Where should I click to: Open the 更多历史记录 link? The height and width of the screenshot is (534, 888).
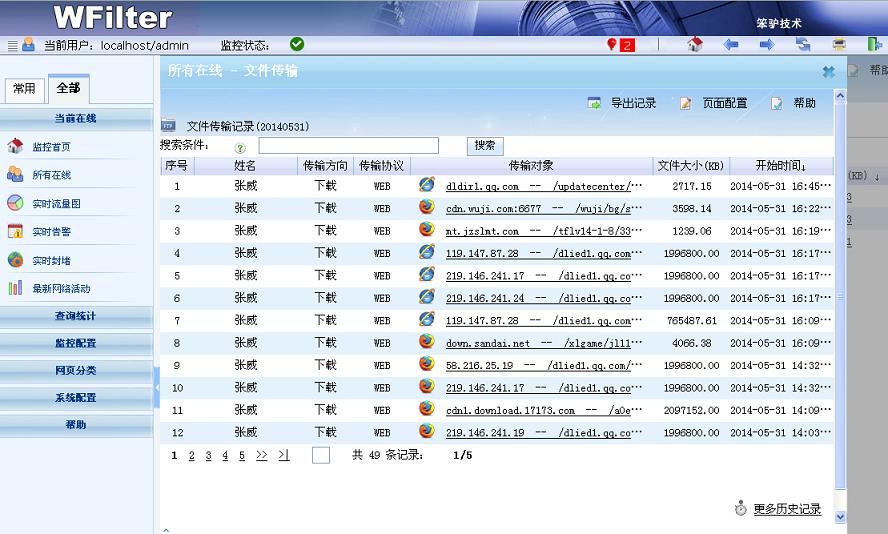pyautogui.click(x=787, y=509)
